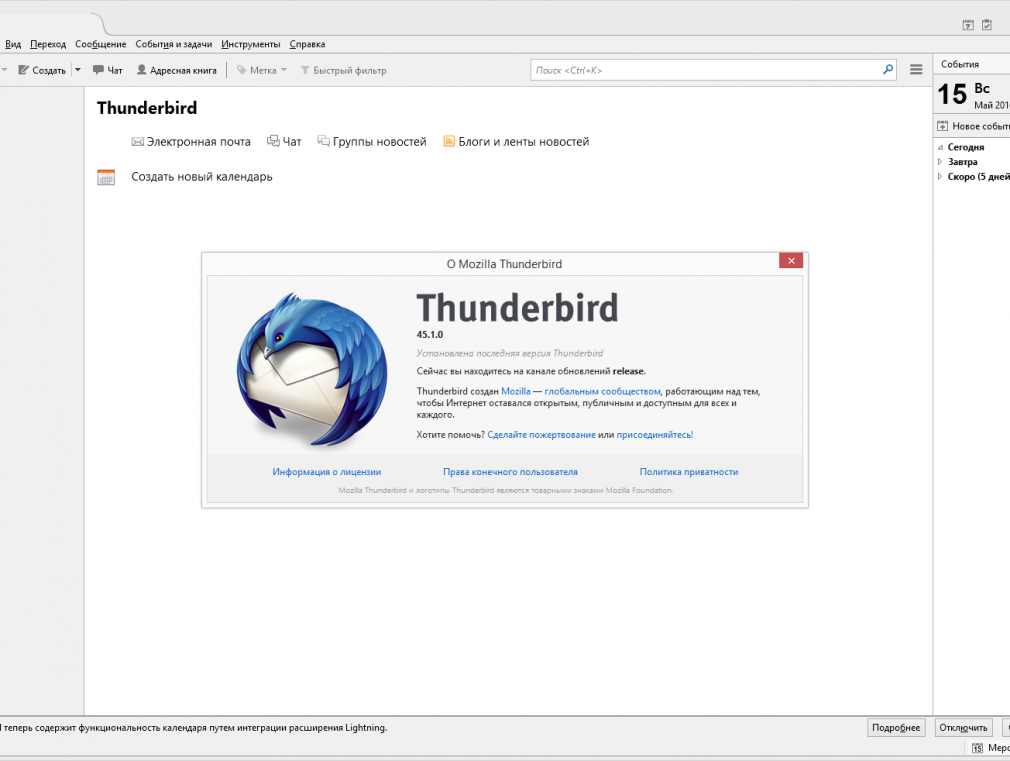Click the calendar icon in the status bar

tap(977, 747)
